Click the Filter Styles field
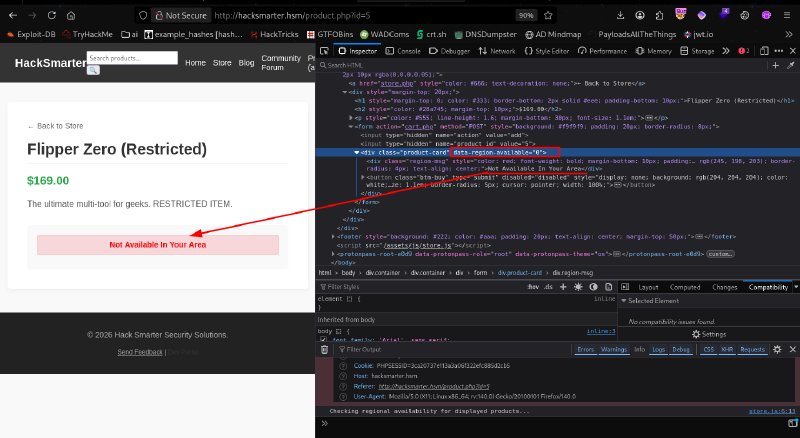 pyautogui.click(x=421, y=287)
